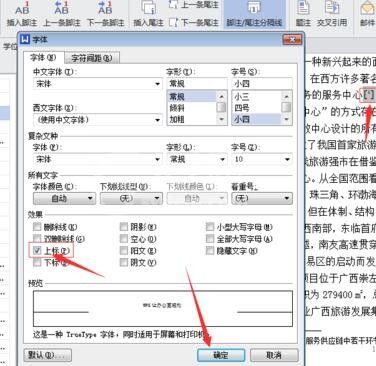The width and height of the screenshot is (376, 366).
Task: Click scroll-down arrow of font style list
Action: [x=221, y=119]
